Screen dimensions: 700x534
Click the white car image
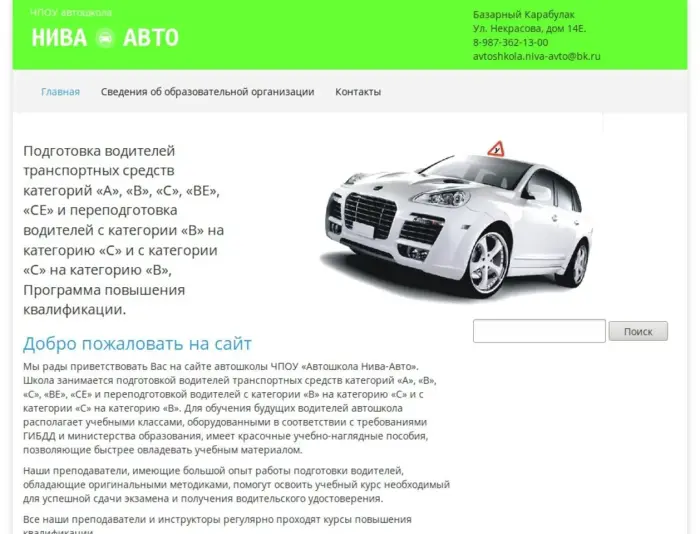point(456,222)
